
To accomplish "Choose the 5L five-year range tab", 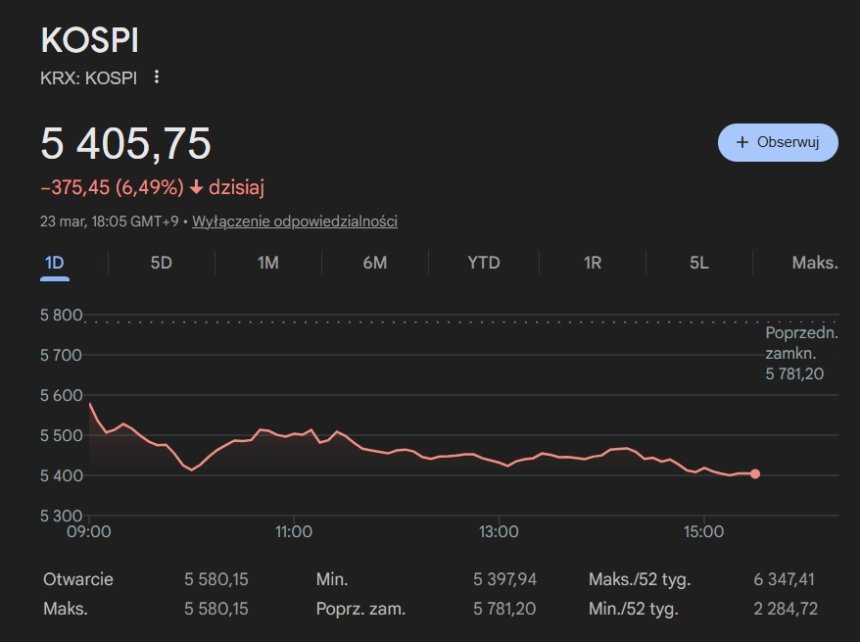I will 698,263.
